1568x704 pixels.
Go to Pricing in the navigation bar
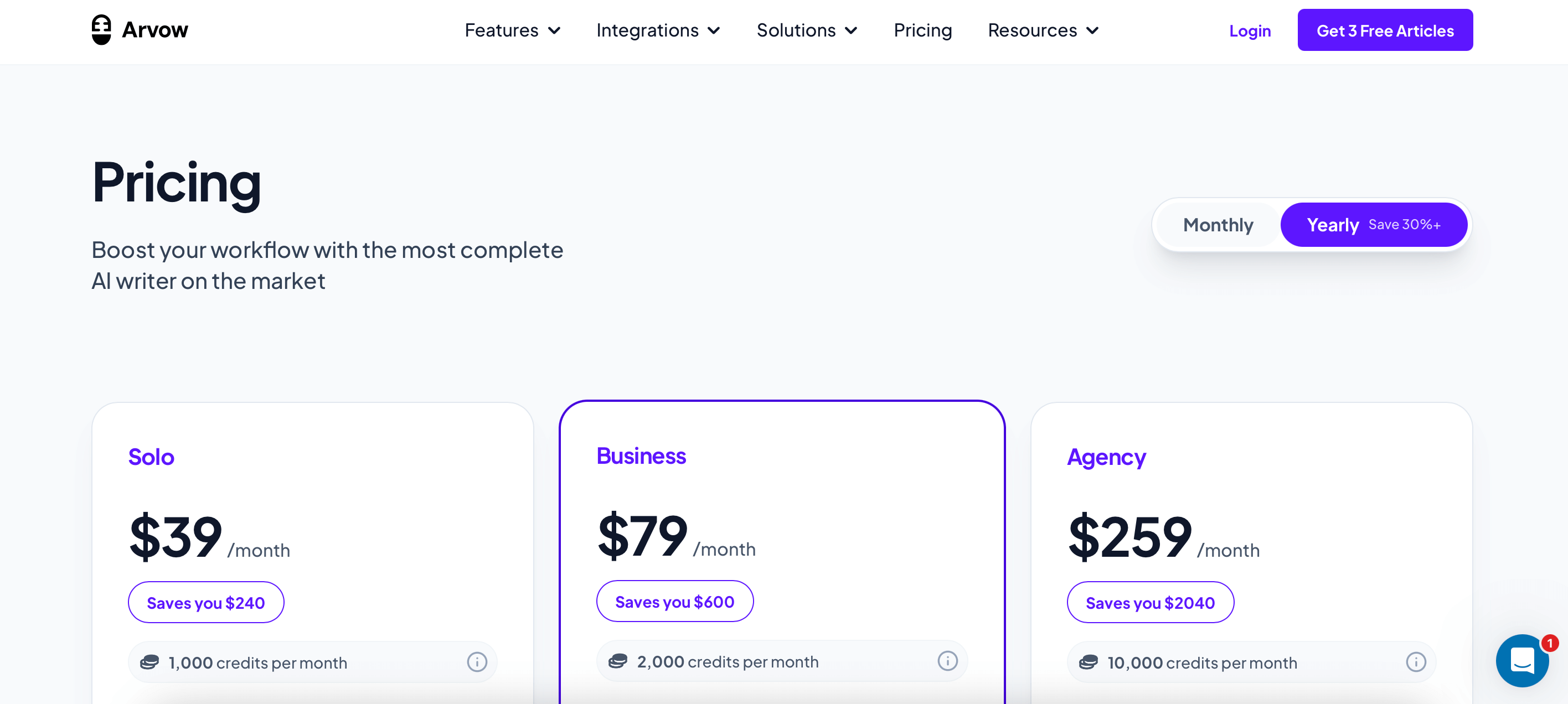tap(922, 30)
